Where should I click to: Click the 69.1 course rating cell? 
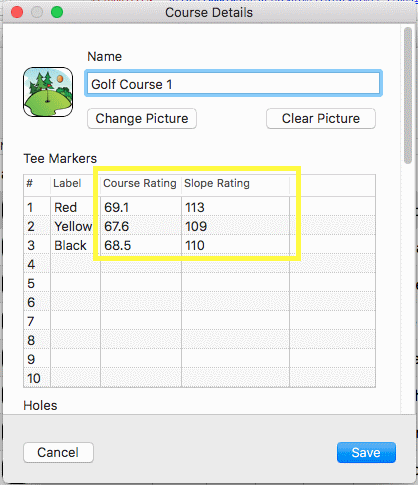pyautogui.click(x=141, y=207)
